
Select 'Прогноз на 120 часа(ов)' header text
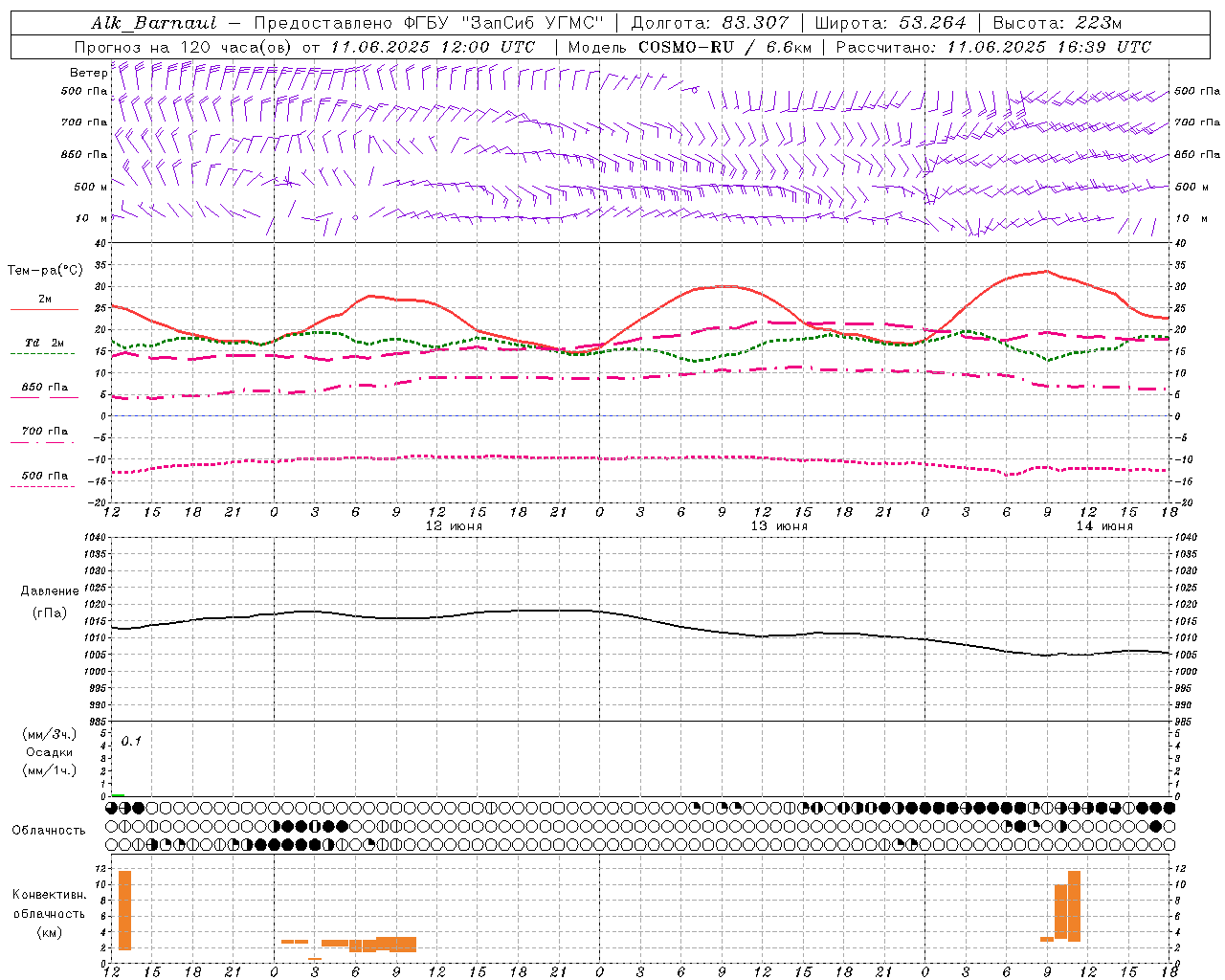coord(185,47)
